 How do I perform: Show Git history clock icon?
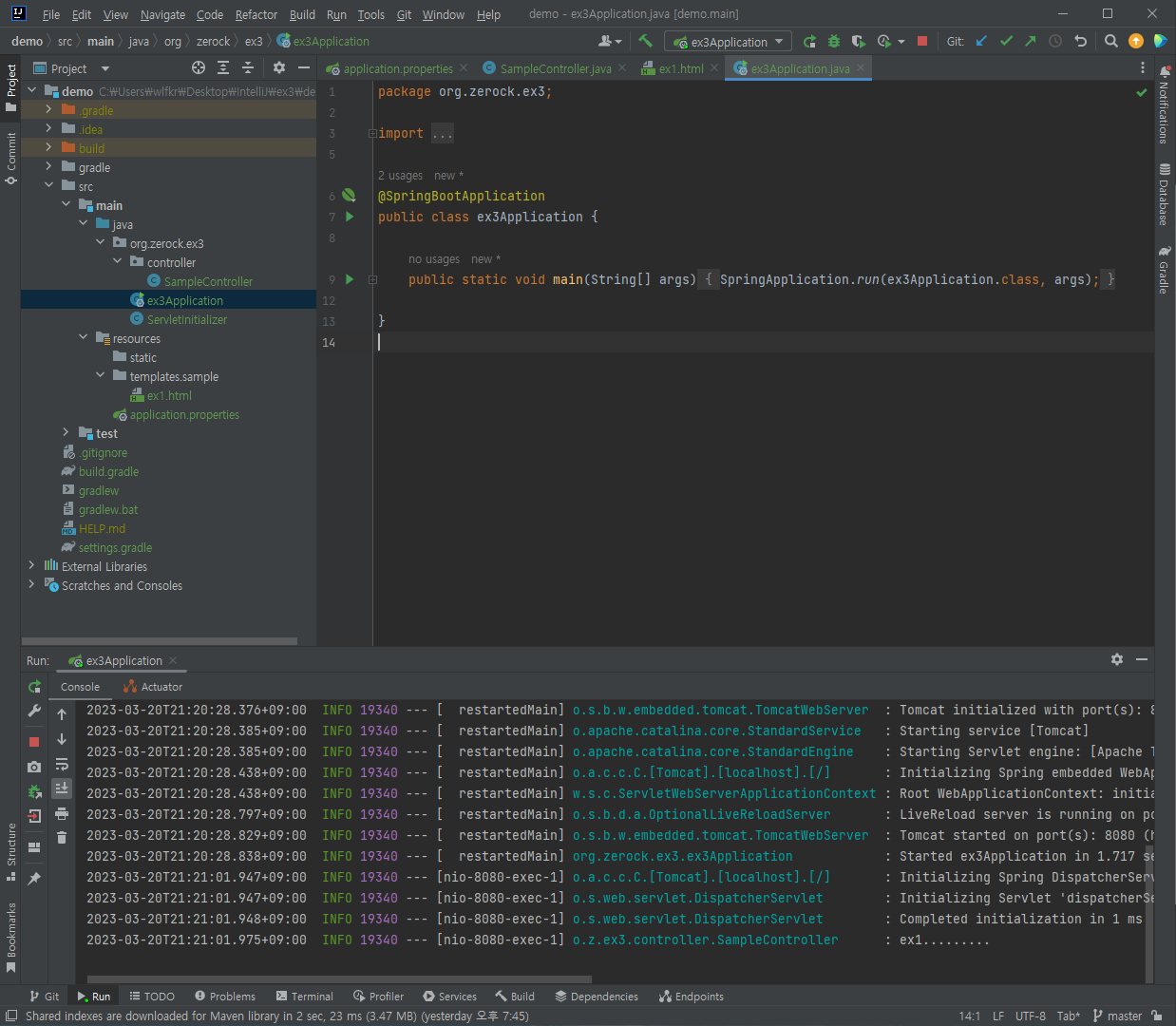pos(1055,41)
